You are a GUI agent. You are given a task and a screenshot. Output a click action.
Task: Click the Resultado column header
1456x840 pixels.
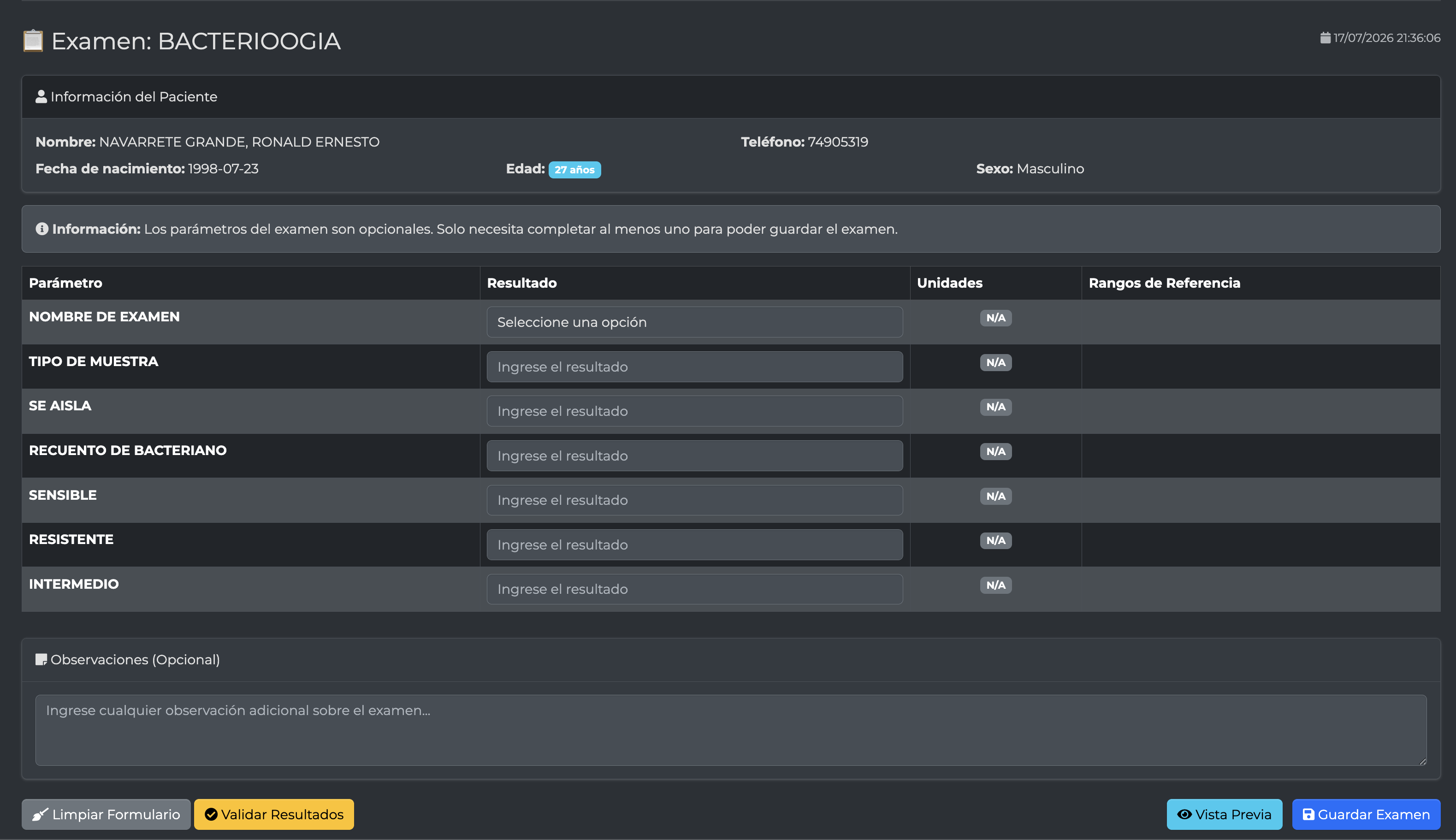click(521, 283)
